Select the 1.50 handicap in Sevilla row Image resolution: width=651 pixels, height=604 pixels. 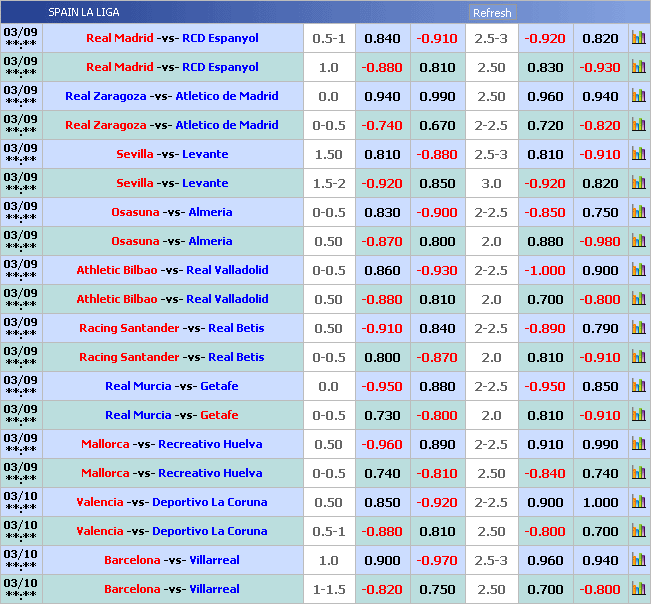328,154
